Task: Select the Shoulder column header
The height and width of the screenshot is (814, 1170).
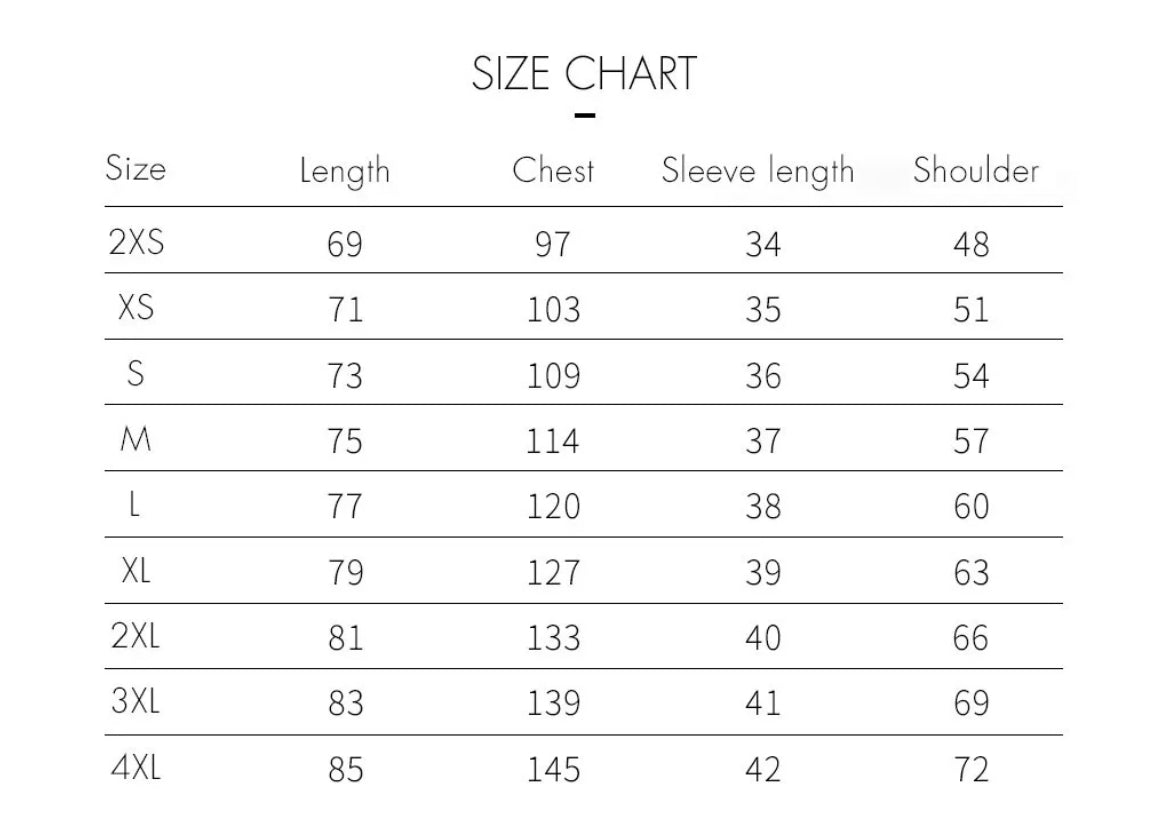Action: [975, 170]
